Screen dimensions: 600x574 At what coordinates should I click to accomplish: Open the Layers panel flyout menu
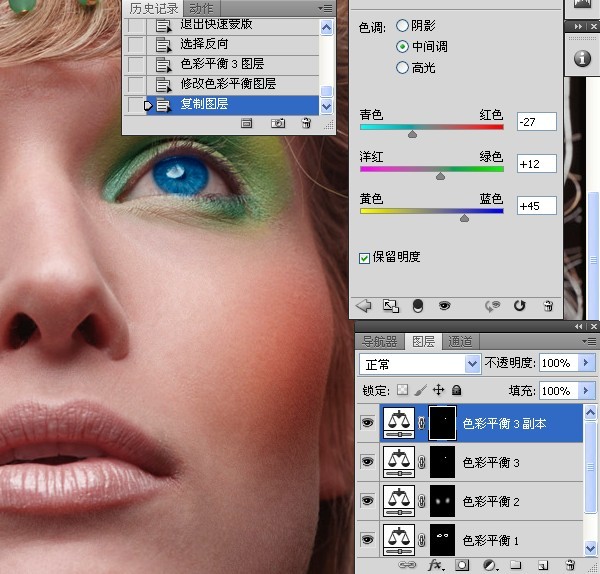(589, 341)
